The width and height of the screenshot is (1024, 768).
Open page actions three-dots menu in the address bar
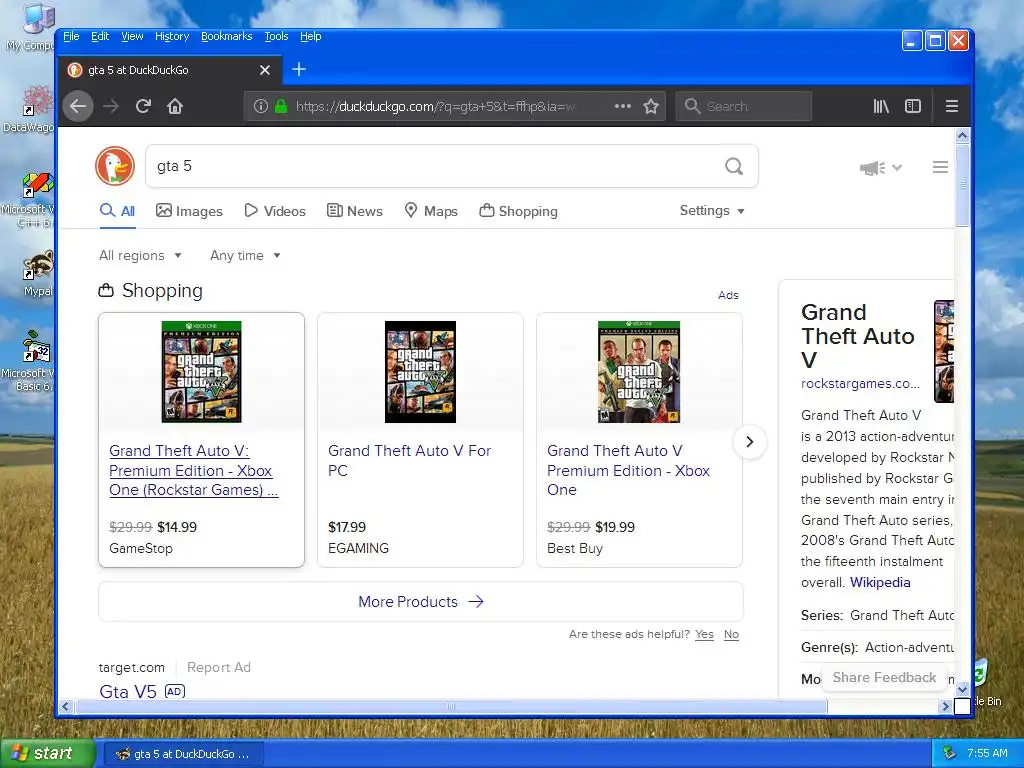[x=622, y=106]
